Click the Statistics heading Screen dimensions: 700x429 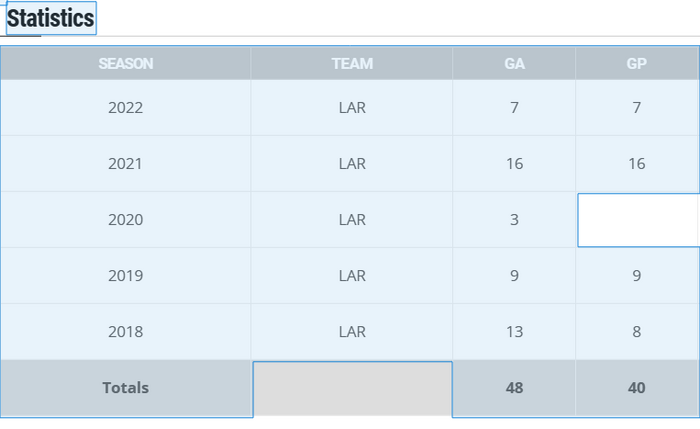click(51, 18)
